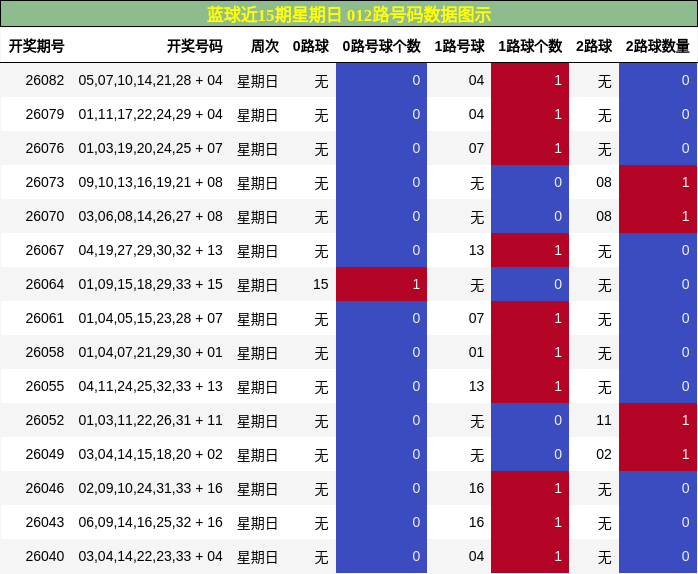Click 1路号球 value 13 in row 26067
698x574 pixels.
[x=476, y=250]
